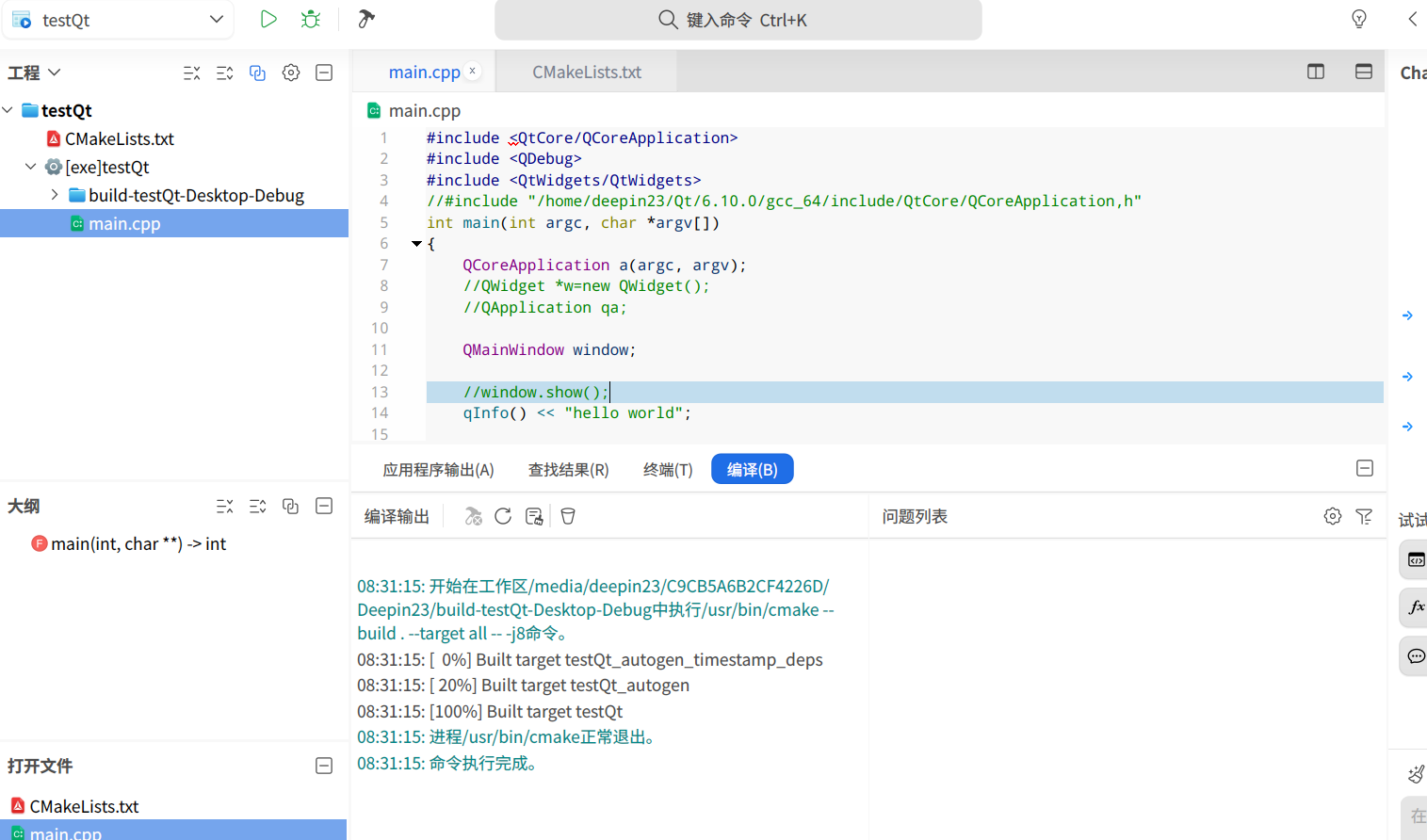Screen dimensions: 1427x840
Task: Minimize the 打开文件 panel
Action: [x=324, y=767]
